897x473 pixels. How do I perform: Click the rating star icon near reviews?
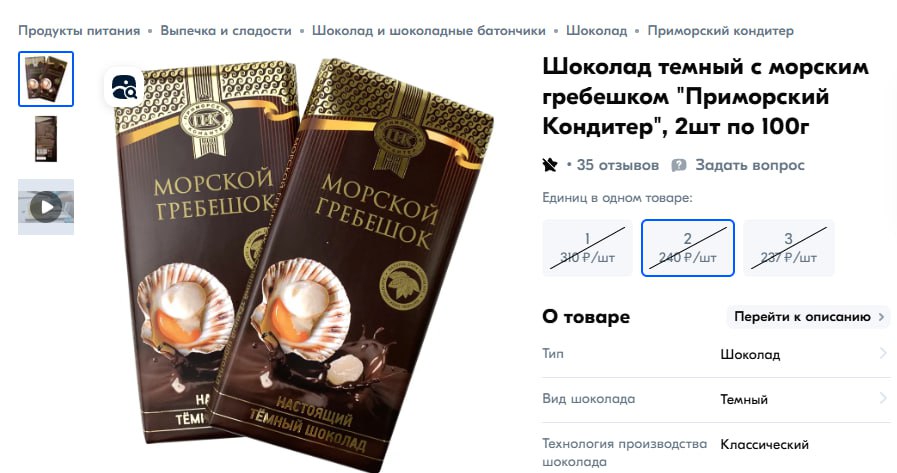pyautogui.click(x=550, y=165)
